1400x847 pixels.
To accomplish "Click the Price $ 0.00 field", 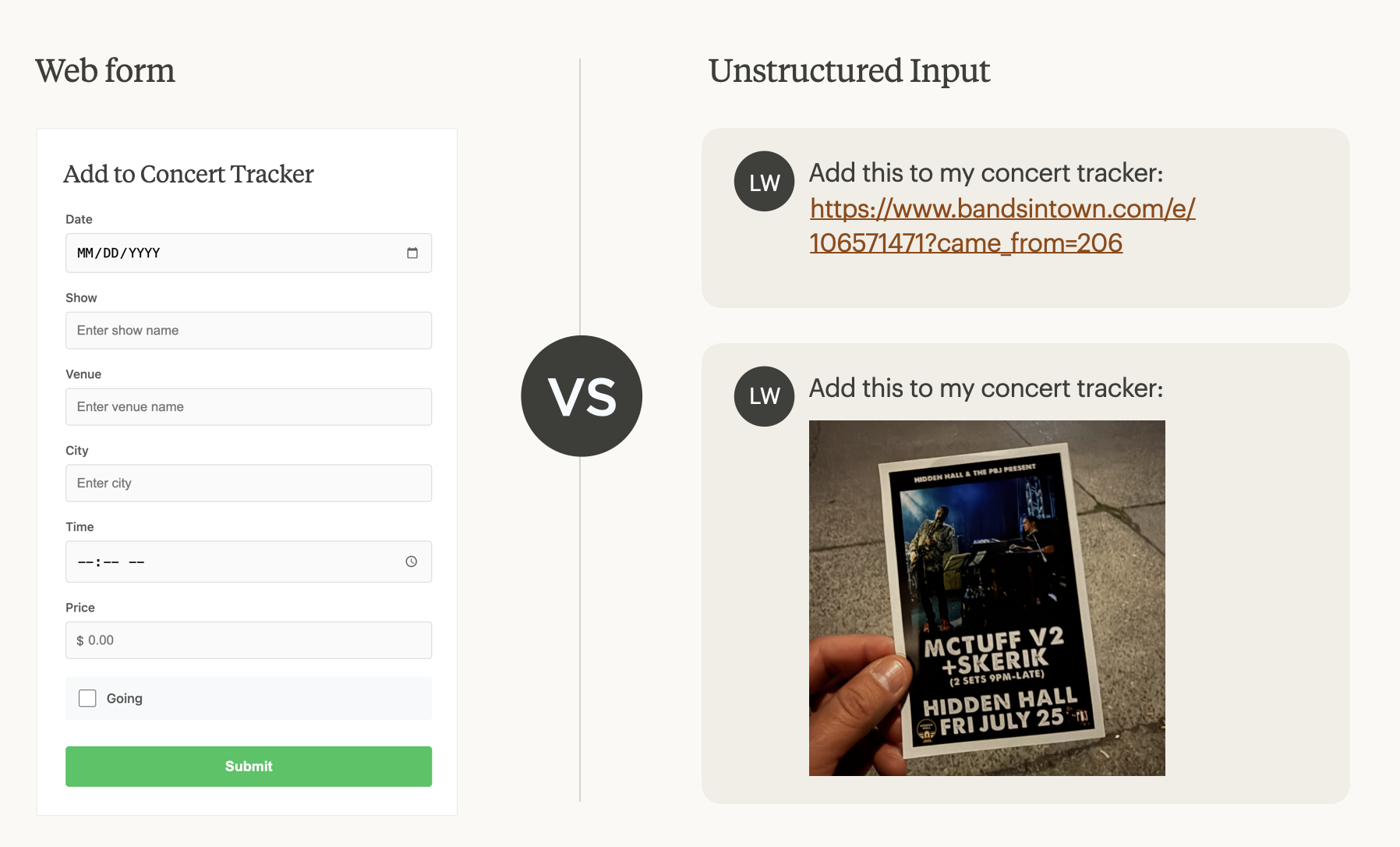I will [x=249, y=640].
